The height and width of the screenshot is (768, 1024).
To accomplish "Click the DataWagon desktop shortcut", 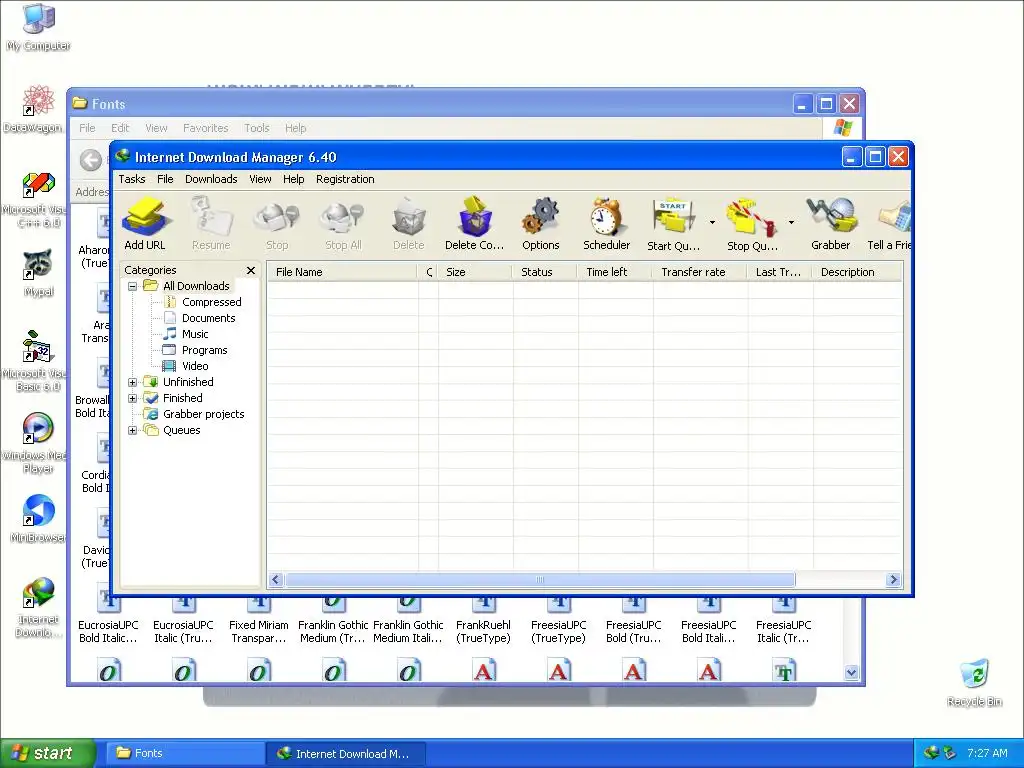I will [x=38, y=110].
